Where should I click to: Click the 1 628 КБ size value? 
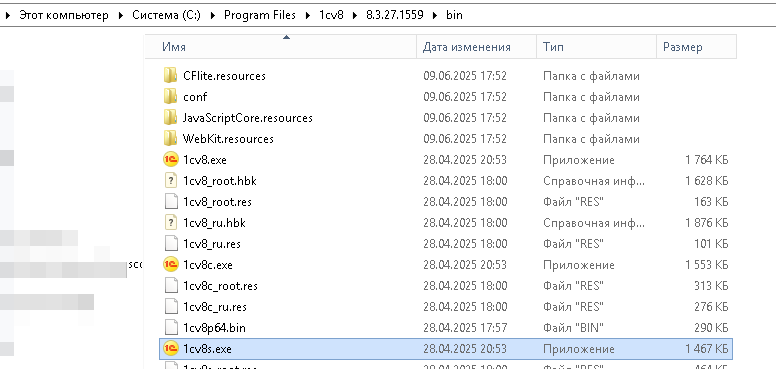coord(707,181)
